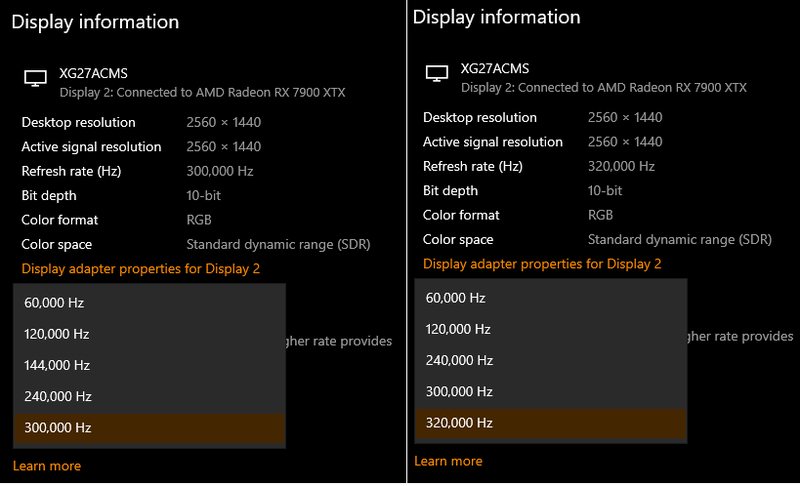Pick 240,000 Hz in the right refresh list

point(458,360)
